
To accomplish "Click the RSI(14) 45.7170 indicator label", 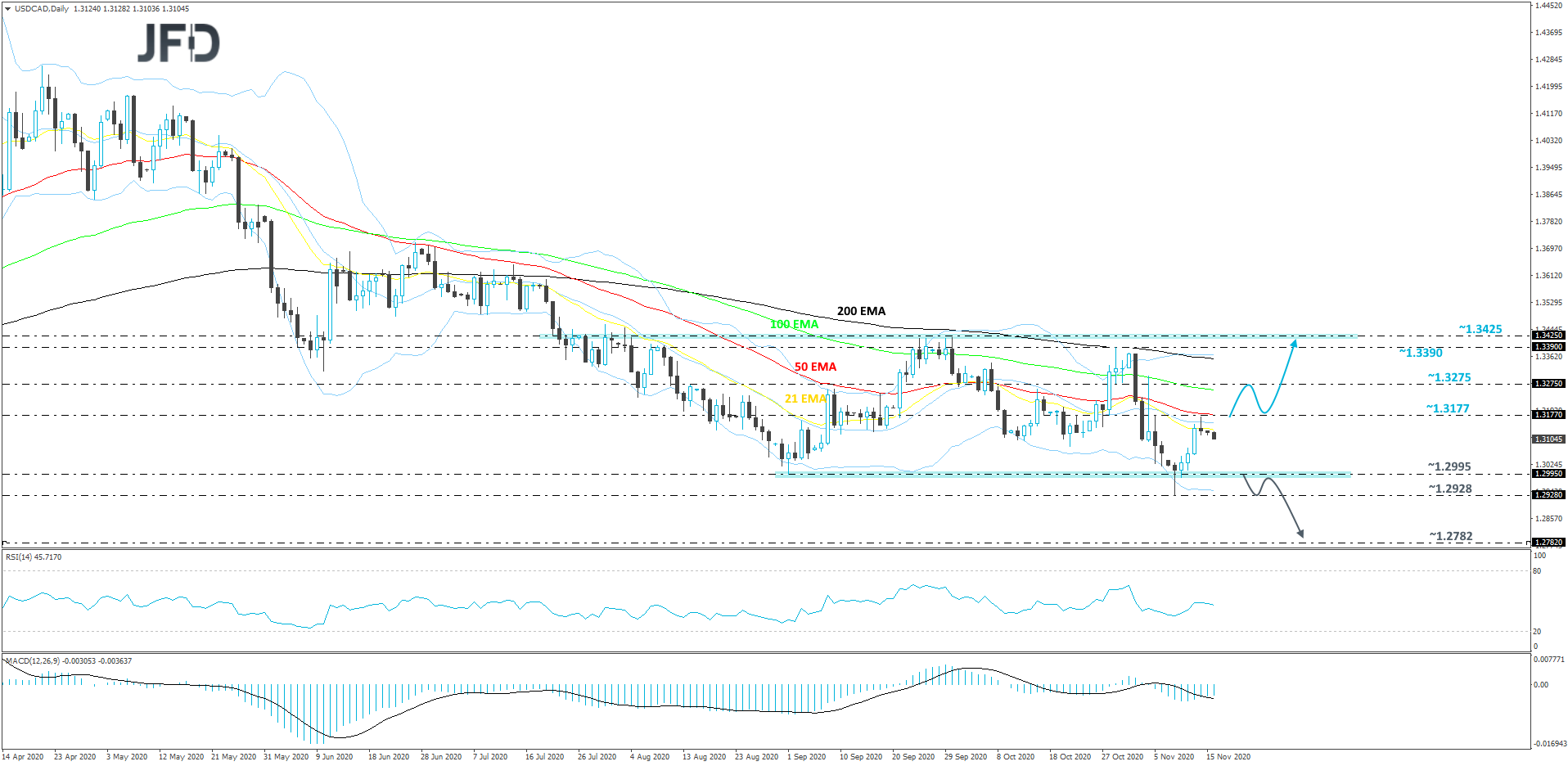I will point(34,557).
